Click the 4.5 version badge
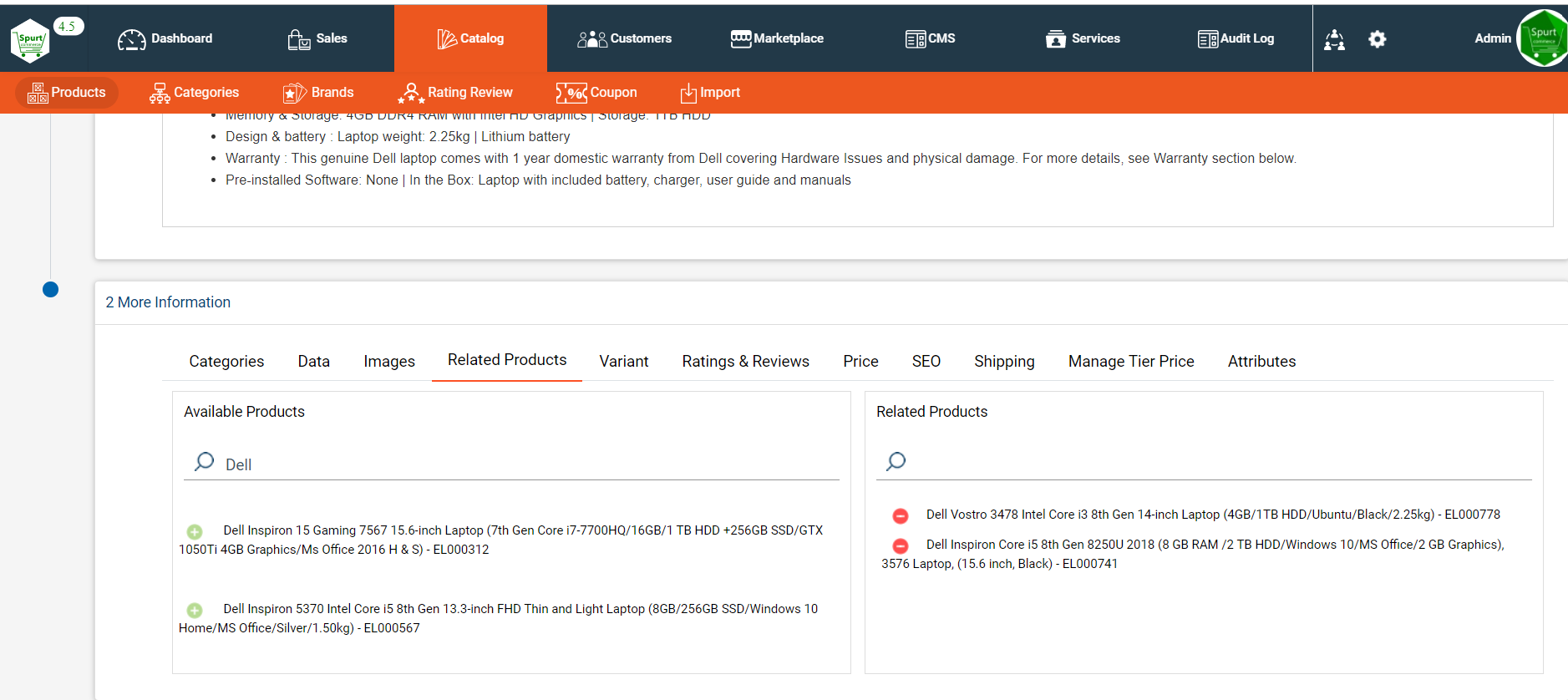 [x=68, y=27]
